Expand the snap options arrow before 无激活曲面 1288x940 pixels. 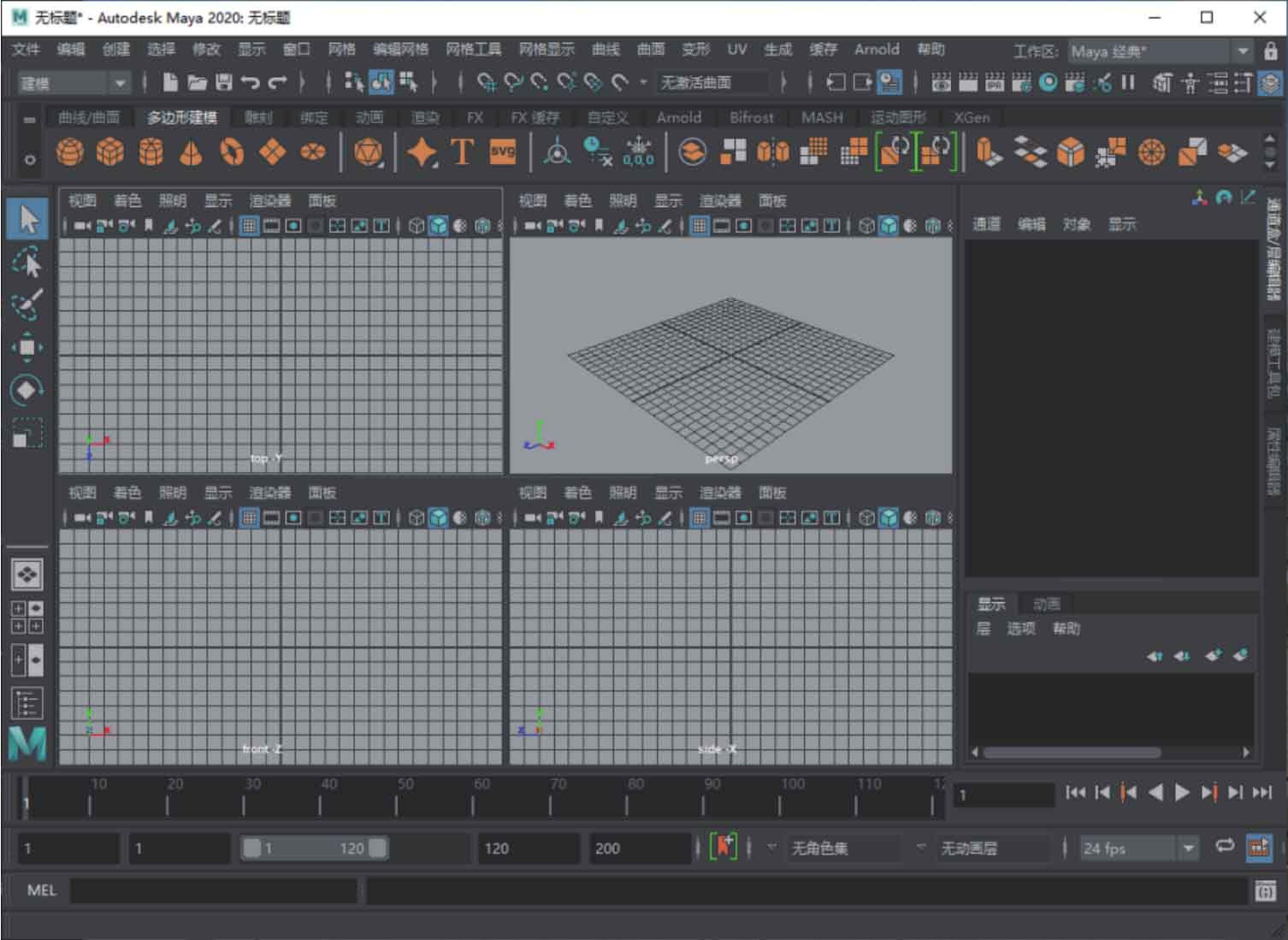point(643,82)
